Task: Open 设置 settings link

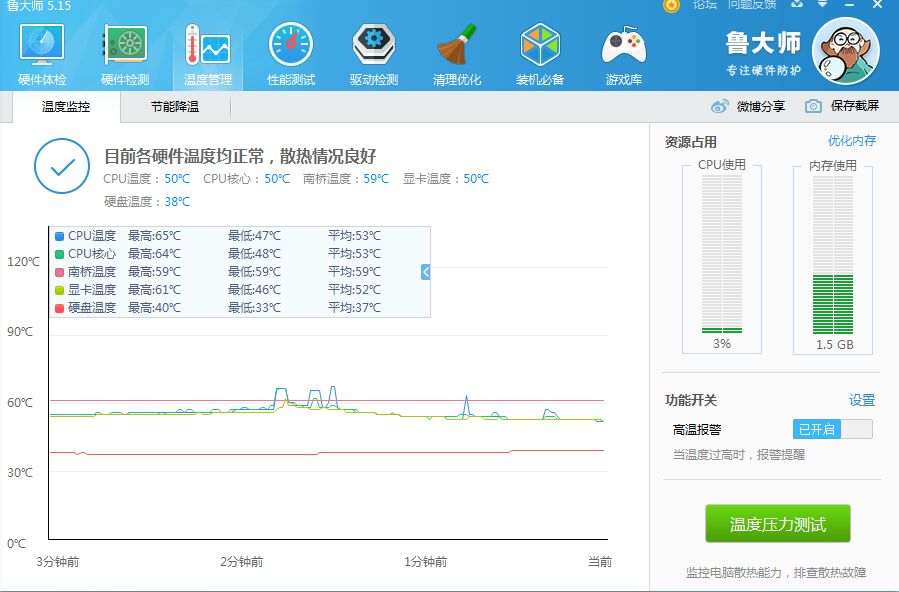Action: click(862, 400)
